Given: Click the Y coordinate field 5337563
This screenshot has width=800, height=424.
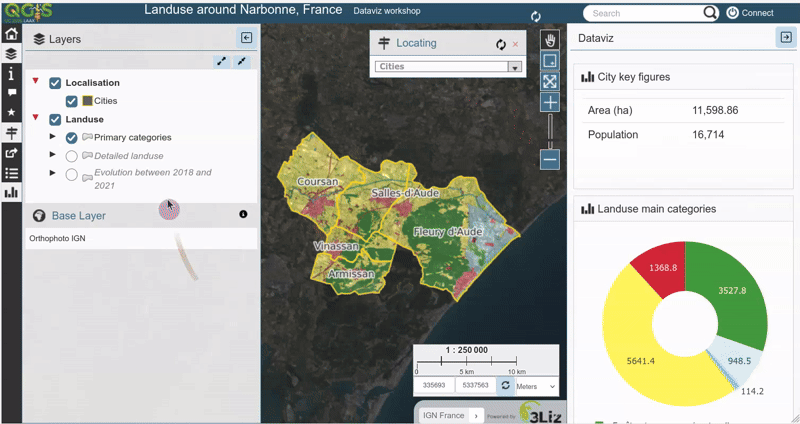Looking at the screenshot, I should [x=475, y=385].
